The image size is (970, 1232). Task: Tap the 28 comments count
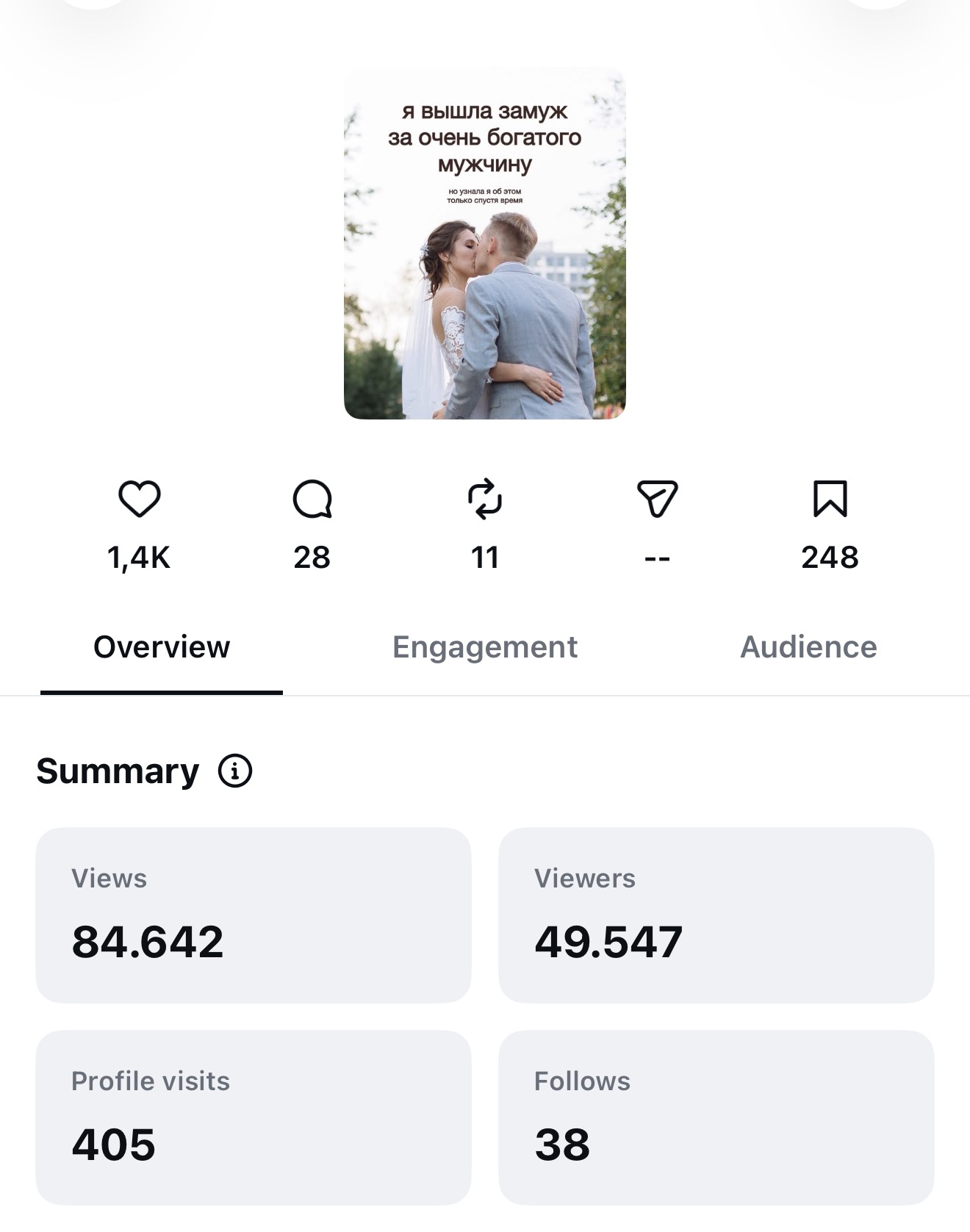(x=312, y=558)
